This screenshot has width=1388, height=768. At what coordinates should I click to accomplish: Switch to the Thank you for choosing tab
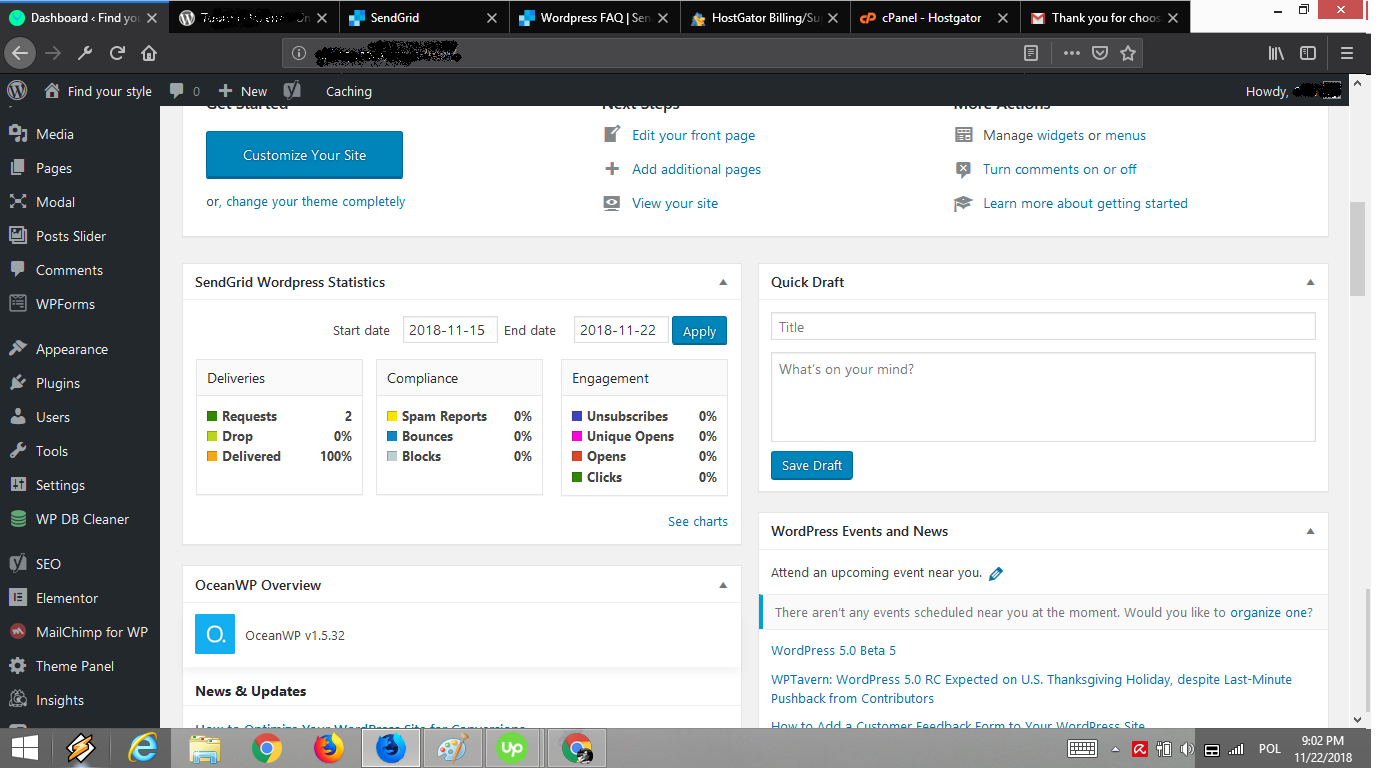coord(1106,18)
